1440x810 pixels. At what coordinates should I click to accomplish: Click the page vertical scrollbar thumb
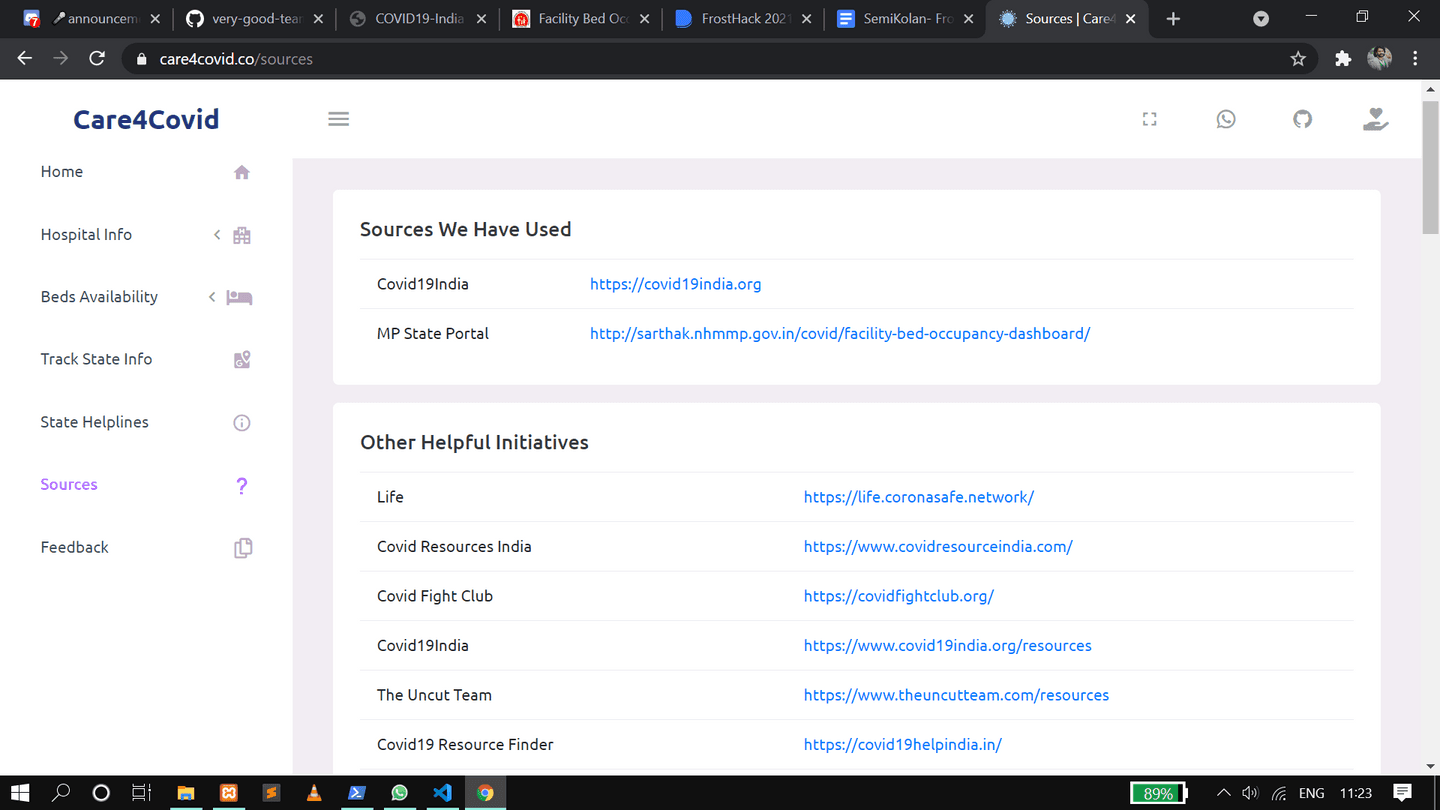[x=1430, y=166]
